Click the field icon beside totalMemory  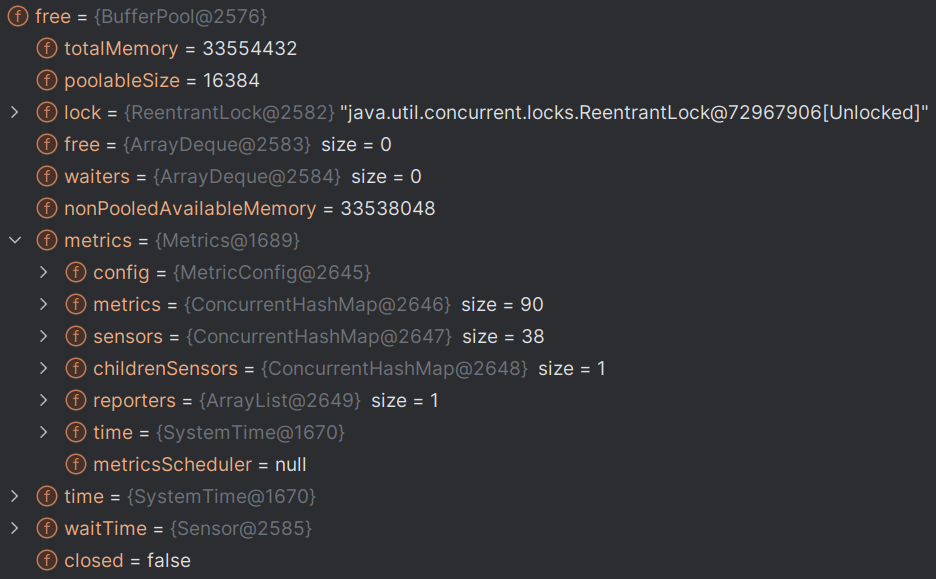(x=47, y=48)
